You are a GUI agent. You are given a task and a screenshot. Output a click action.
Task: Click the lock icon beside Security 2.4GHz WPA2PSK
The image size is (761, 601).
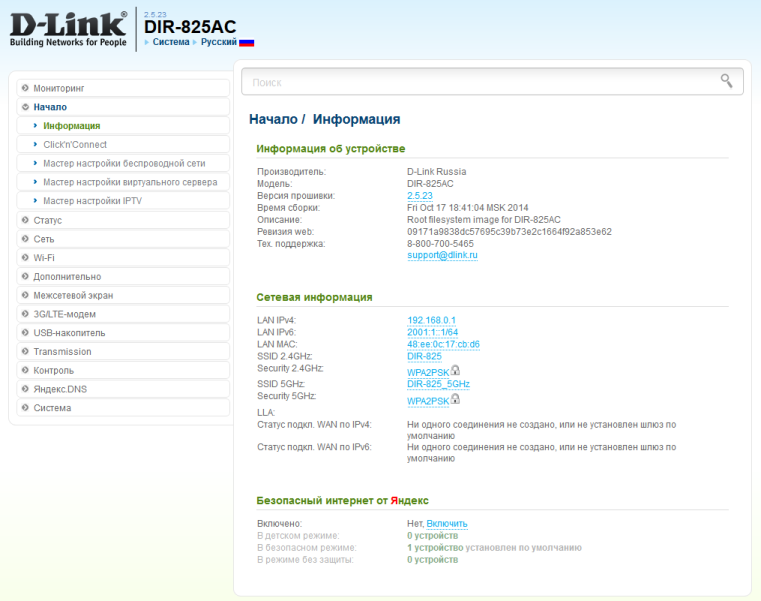(455, 370)
